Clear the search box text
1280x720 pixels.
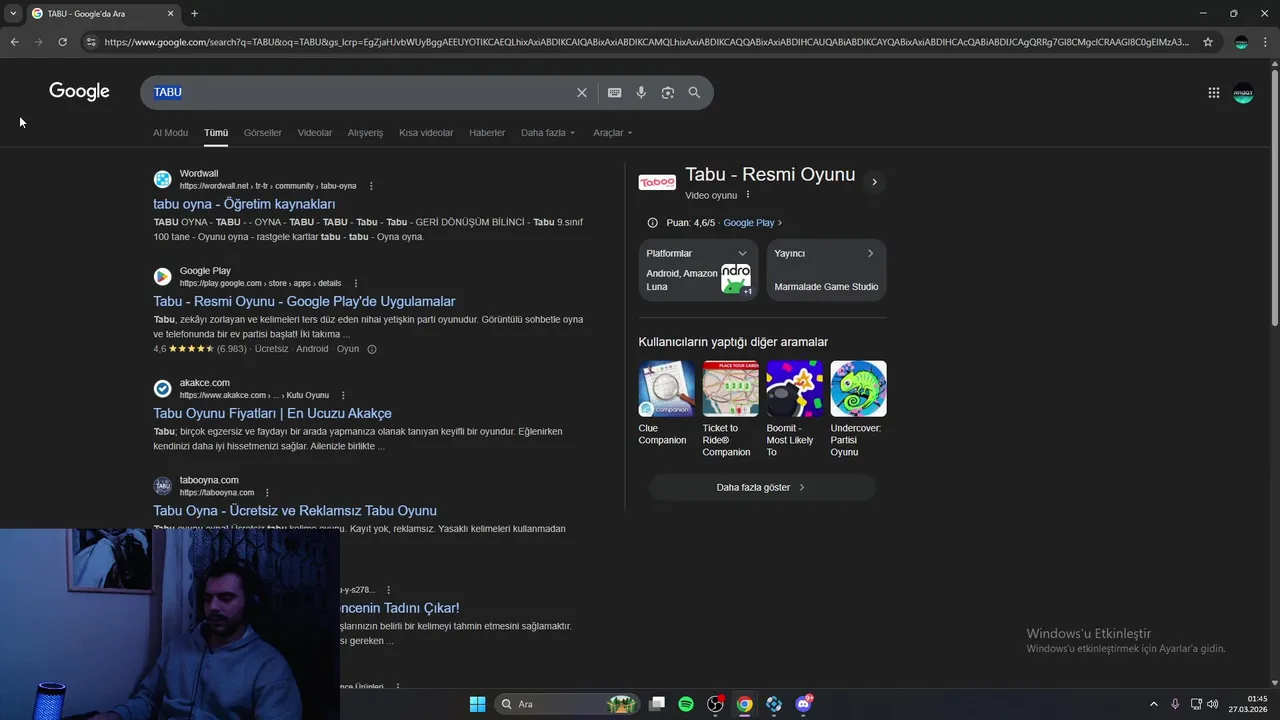tap(582, 92)
